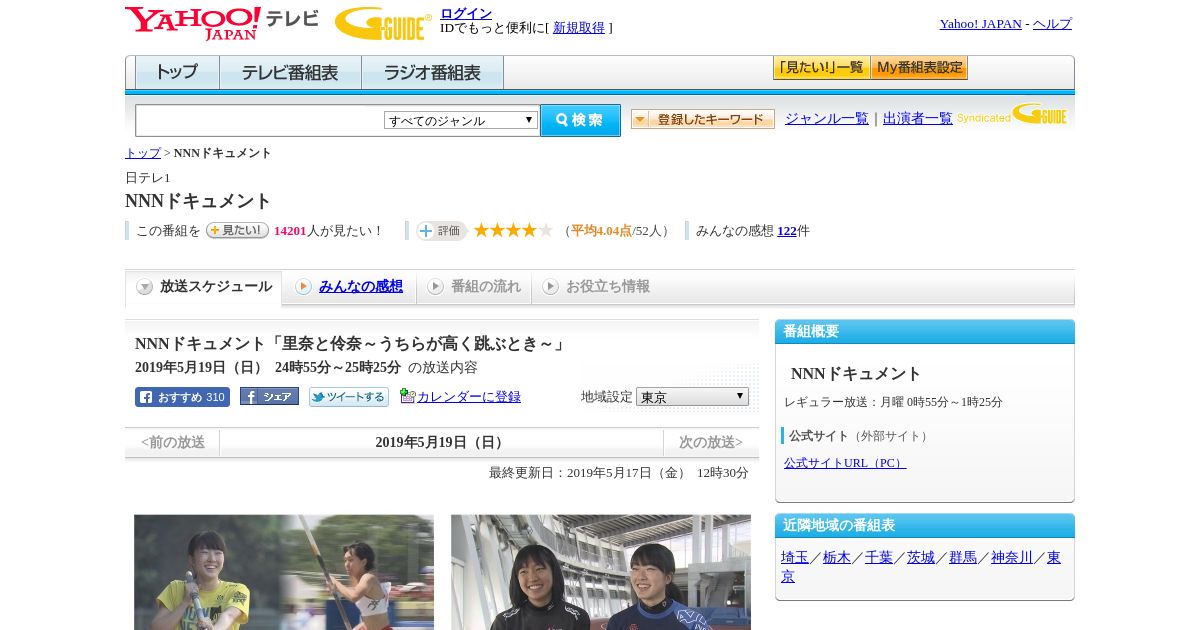This screenshot has width=1200, height=630.
Task: Click the ヘルプ link
Action: click(x=1052, y=24)
